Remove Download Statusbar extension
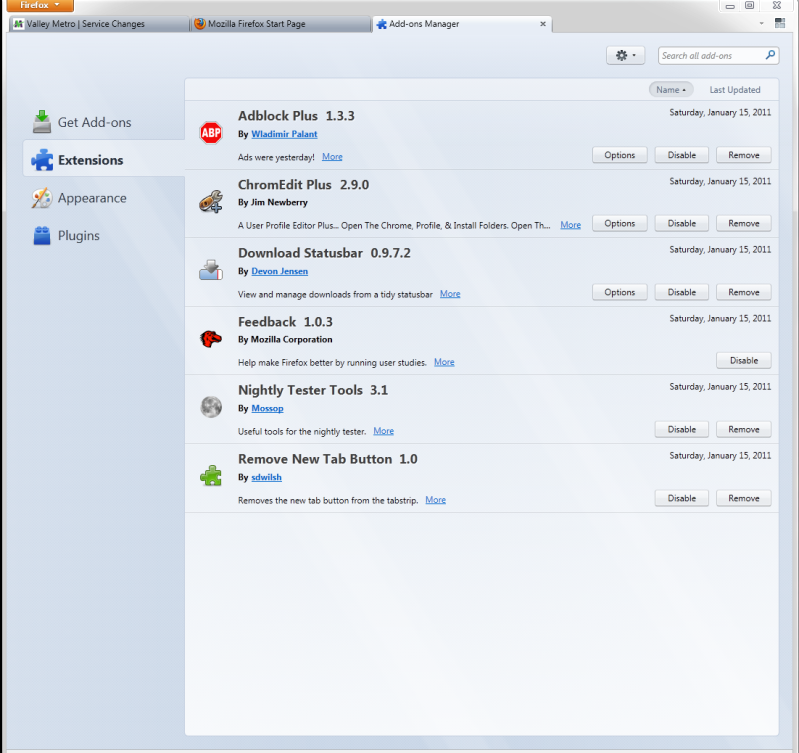799x753 pixels. [743, 292]
